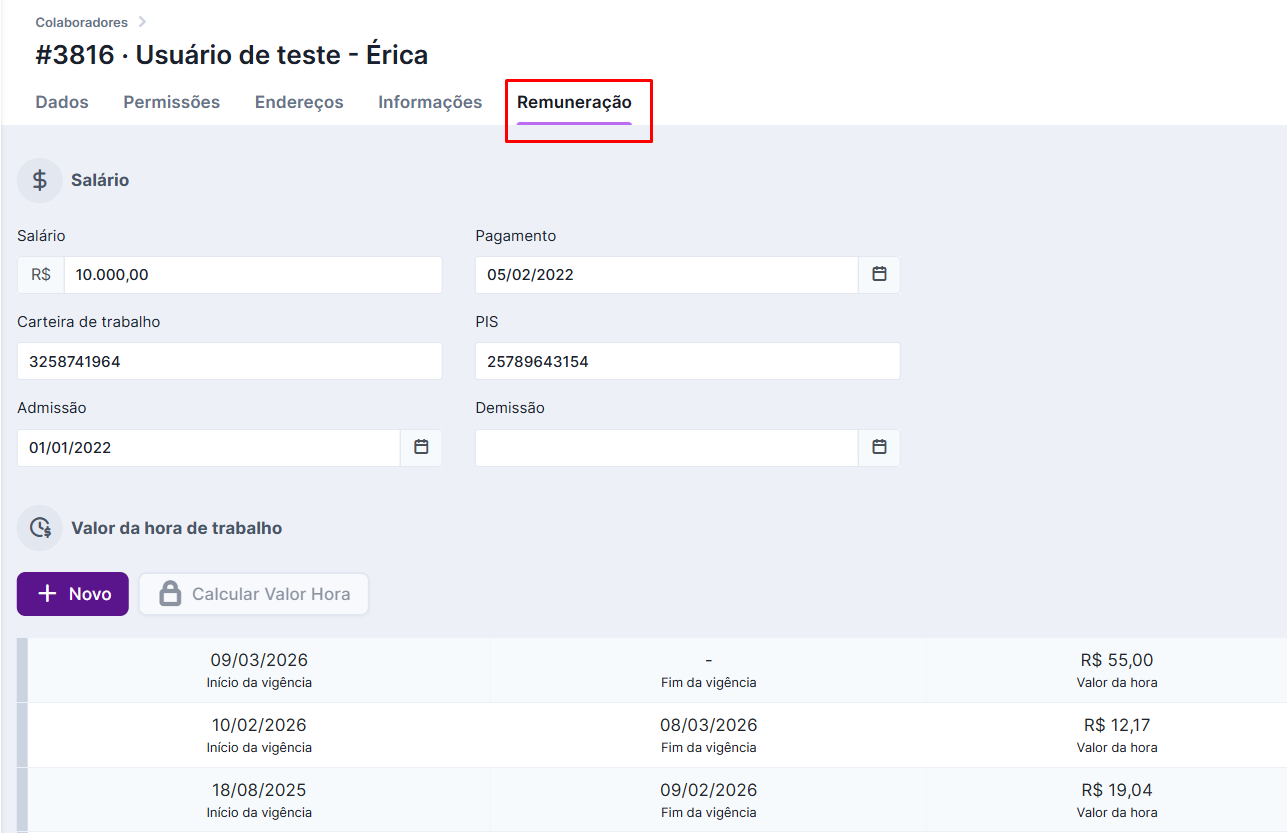This screenshot has height=833, width=1287.
Task: Open the Pagamento date calendar icon
Action: tap(879, 274)
